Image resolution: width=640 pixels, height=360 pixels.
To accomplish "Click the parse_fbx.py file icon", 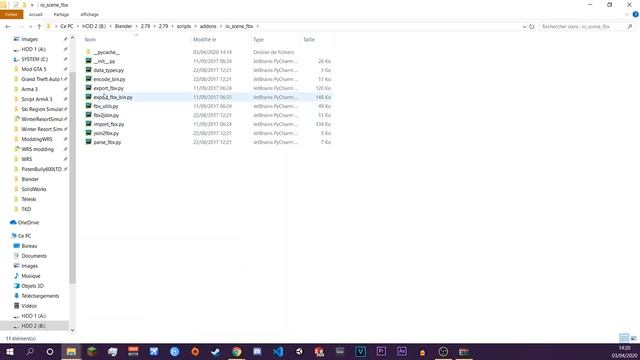I will click(88, 142).
